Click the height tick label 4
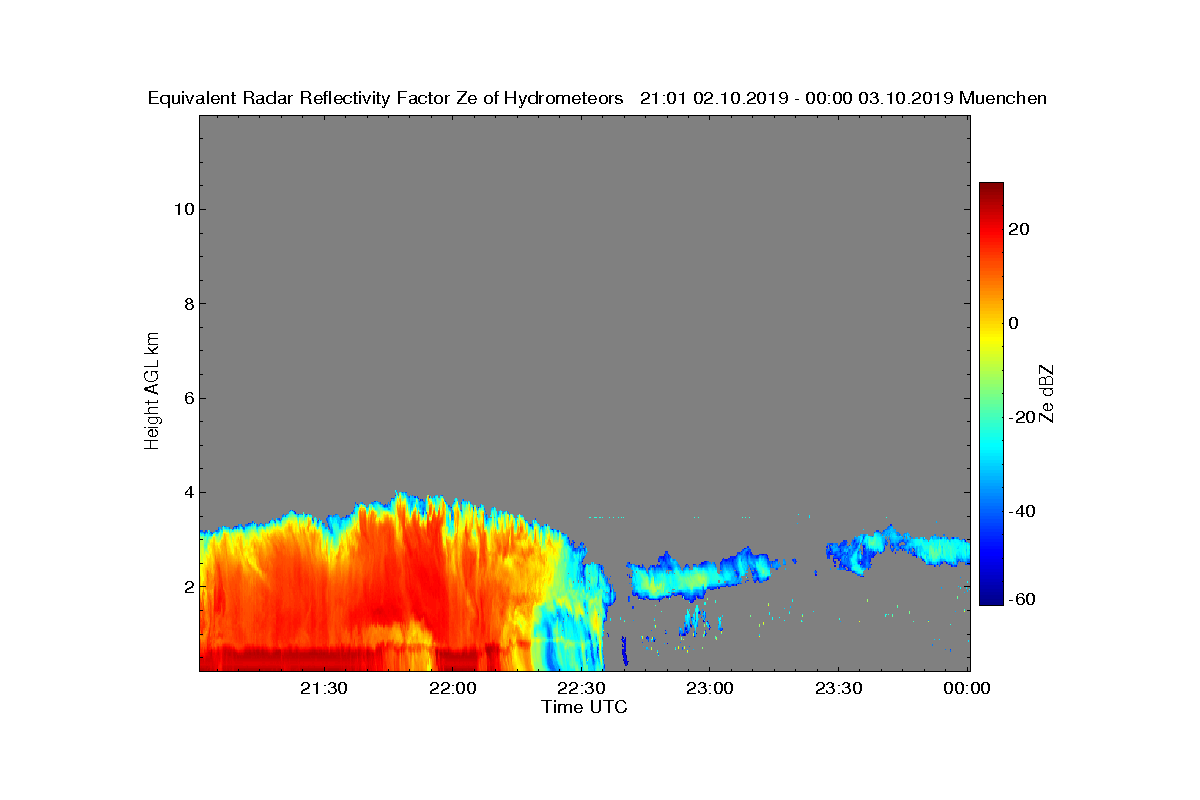 [187, 492]
